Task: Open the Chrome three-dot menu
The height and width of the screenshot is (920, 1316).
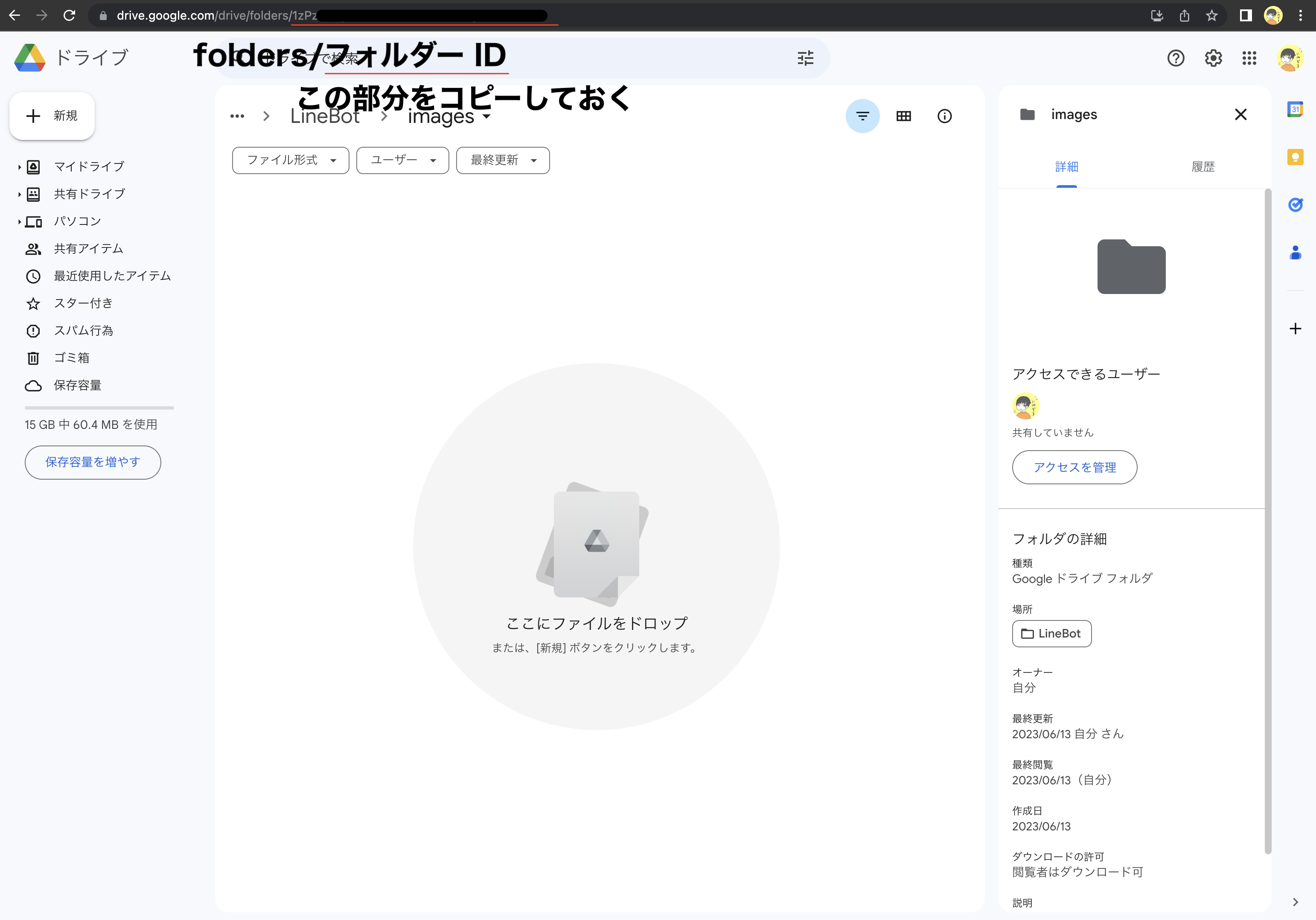Action: point(1301,15)
